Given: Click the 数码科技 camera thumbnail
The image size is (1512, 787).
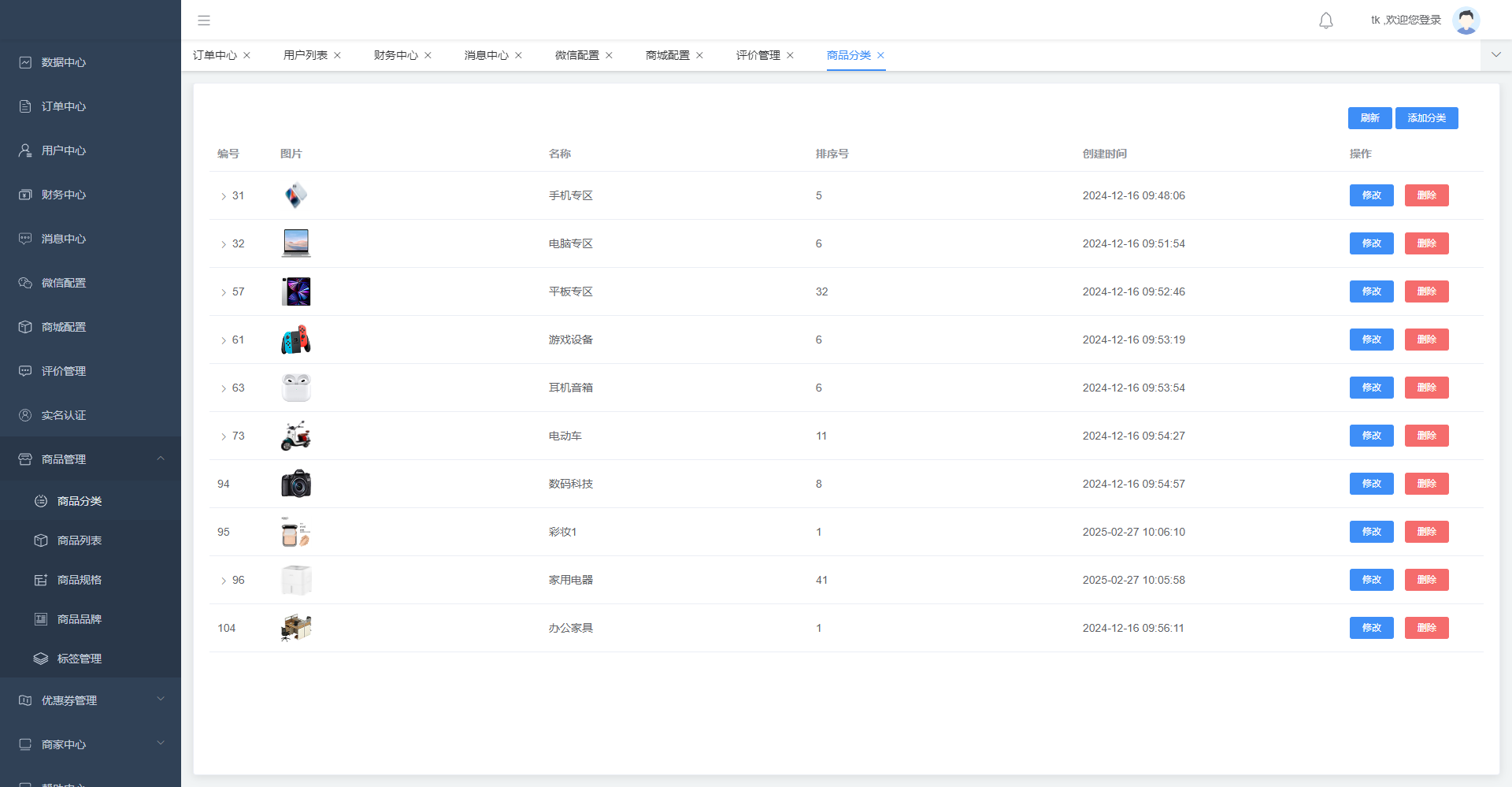Looking at the screenshot, I should [295, 483].
